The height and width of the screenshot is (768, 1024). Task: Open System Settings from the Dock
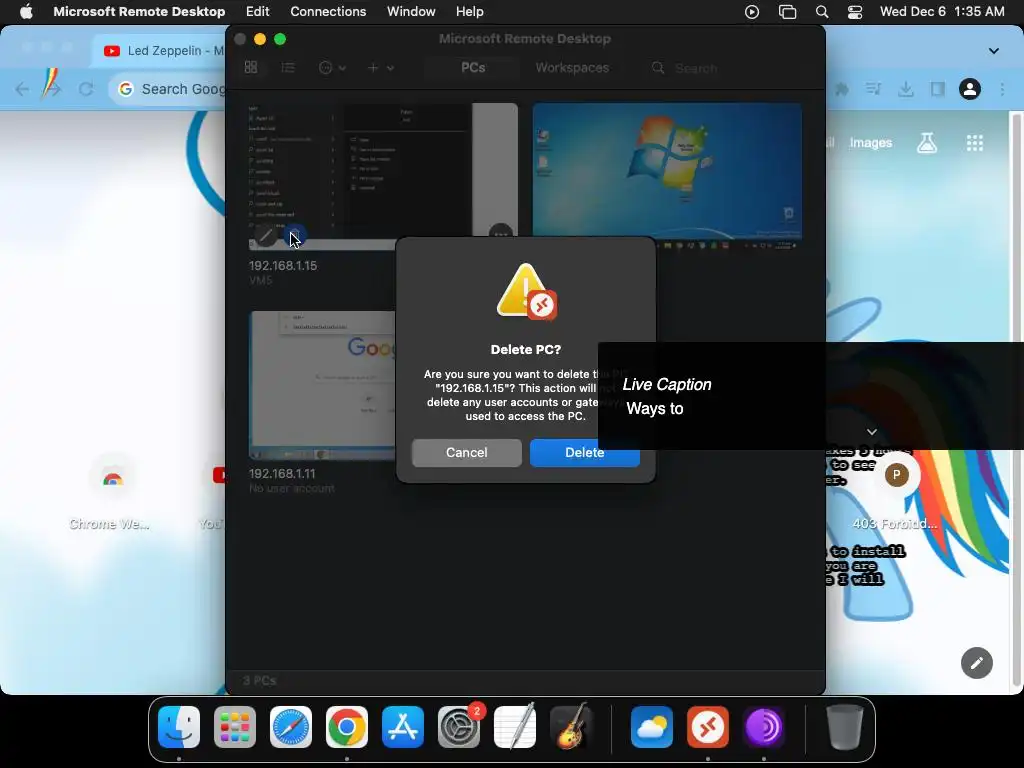(x=458, y=726)
